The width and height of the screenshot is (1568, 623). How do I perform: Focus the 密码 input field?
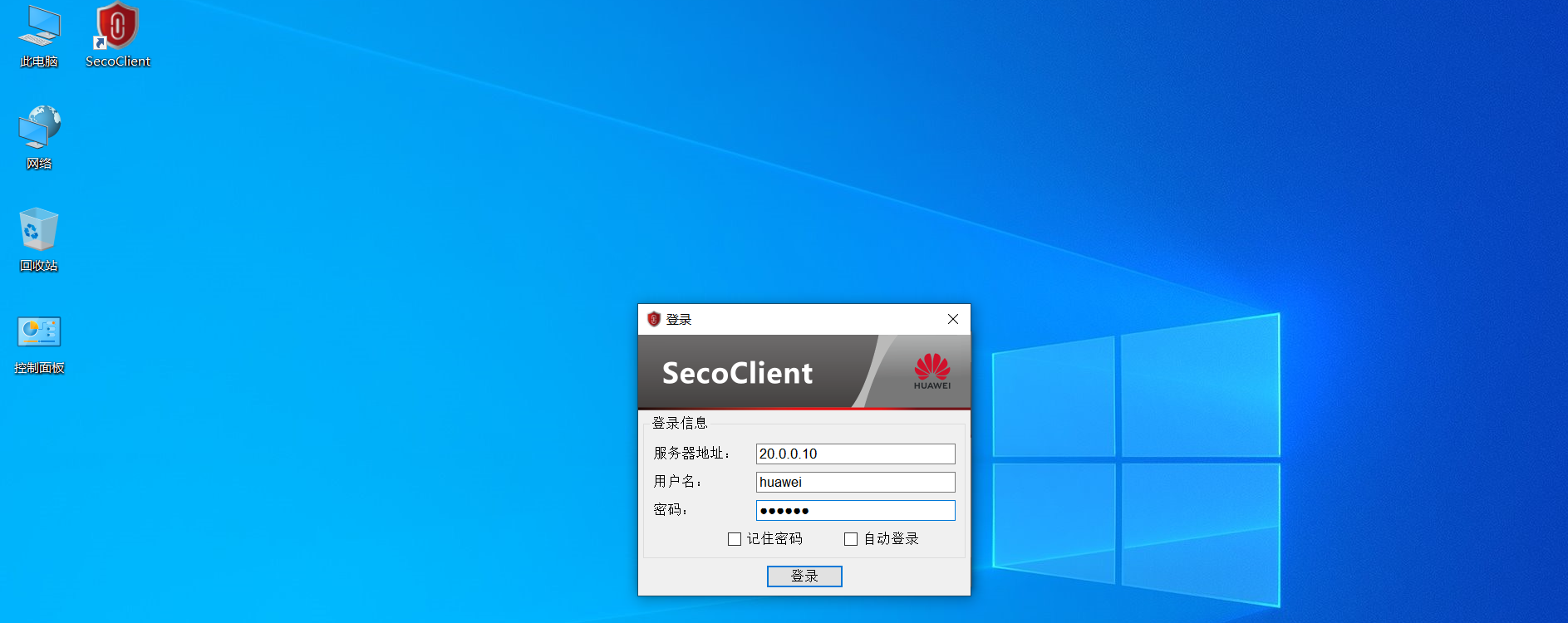tap(856, 510)
